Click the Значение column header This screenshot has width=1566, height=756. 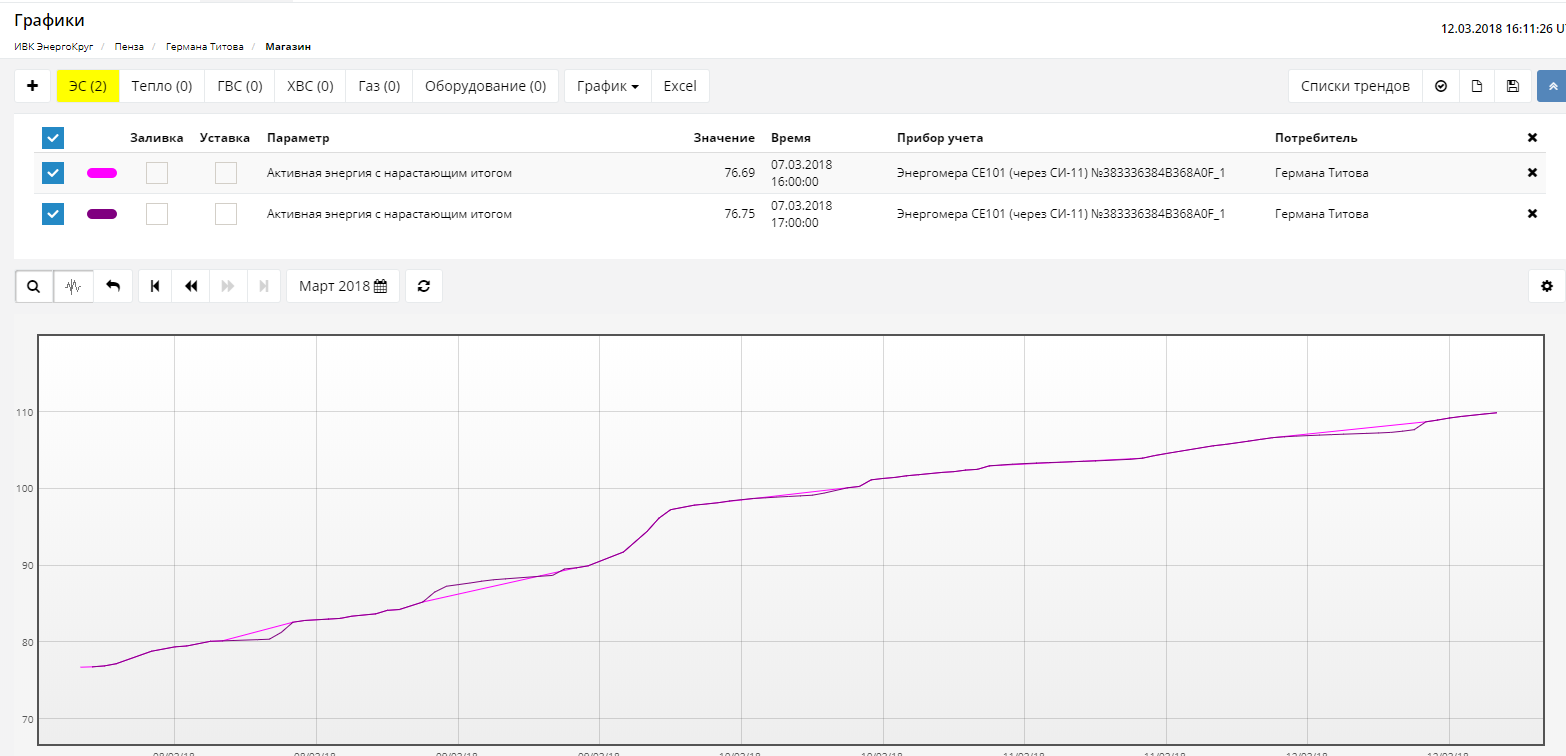[x=724, y=138]
